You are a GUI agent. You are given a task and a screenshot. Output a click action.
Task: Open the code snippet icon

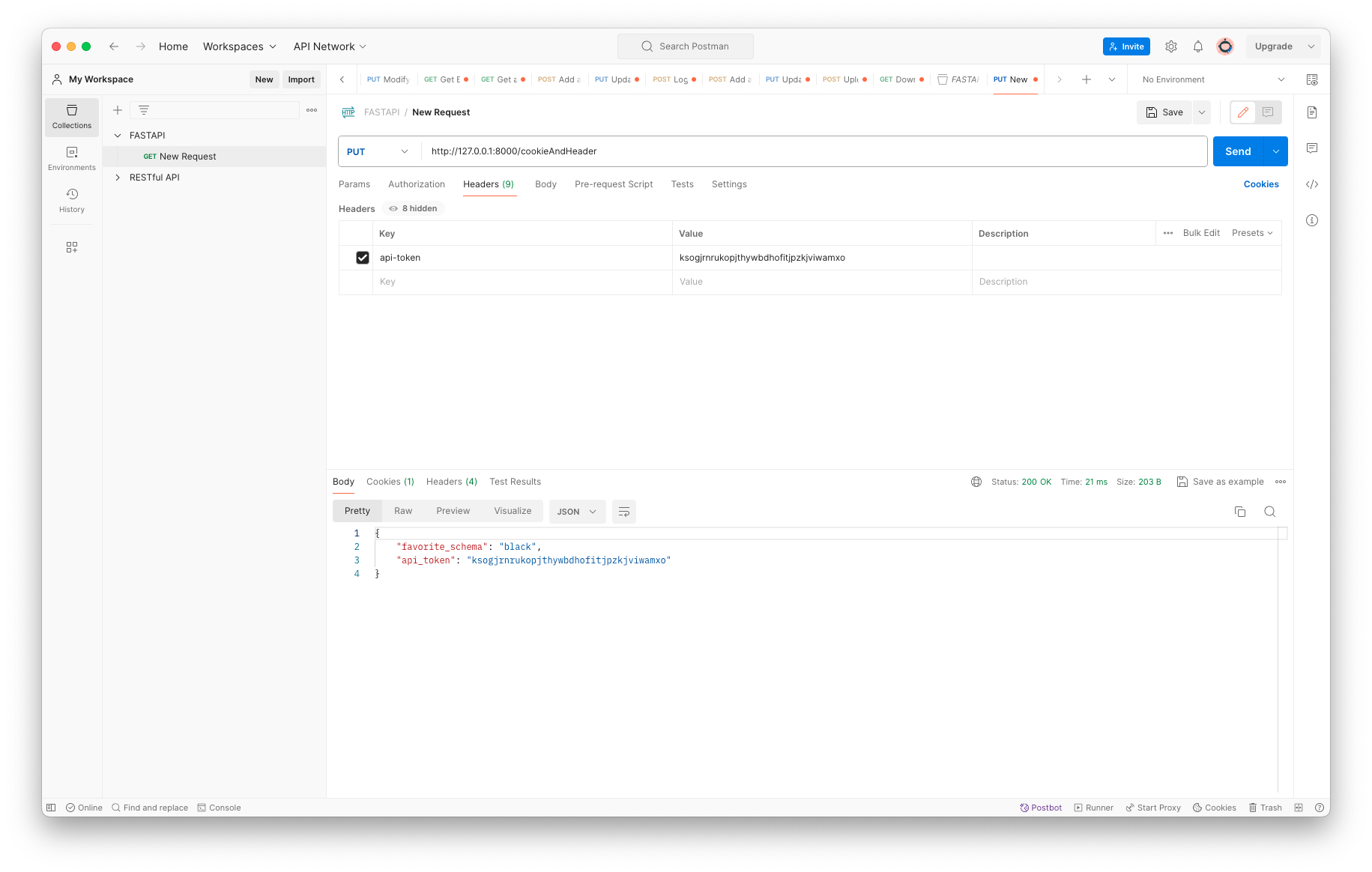1312,184
